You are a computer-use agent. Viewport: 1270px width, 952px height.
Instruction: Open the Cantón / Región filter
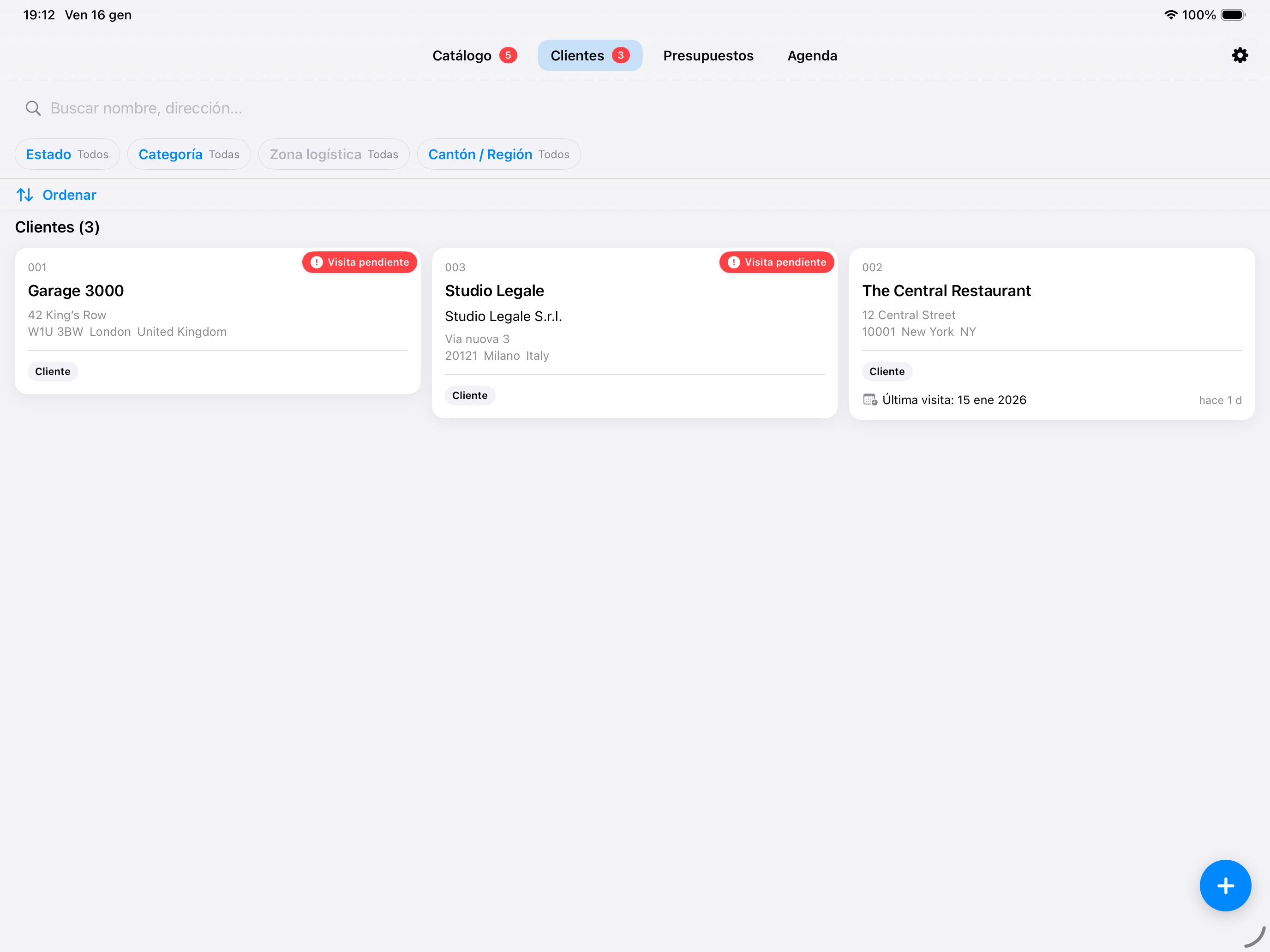pos(498,155)
